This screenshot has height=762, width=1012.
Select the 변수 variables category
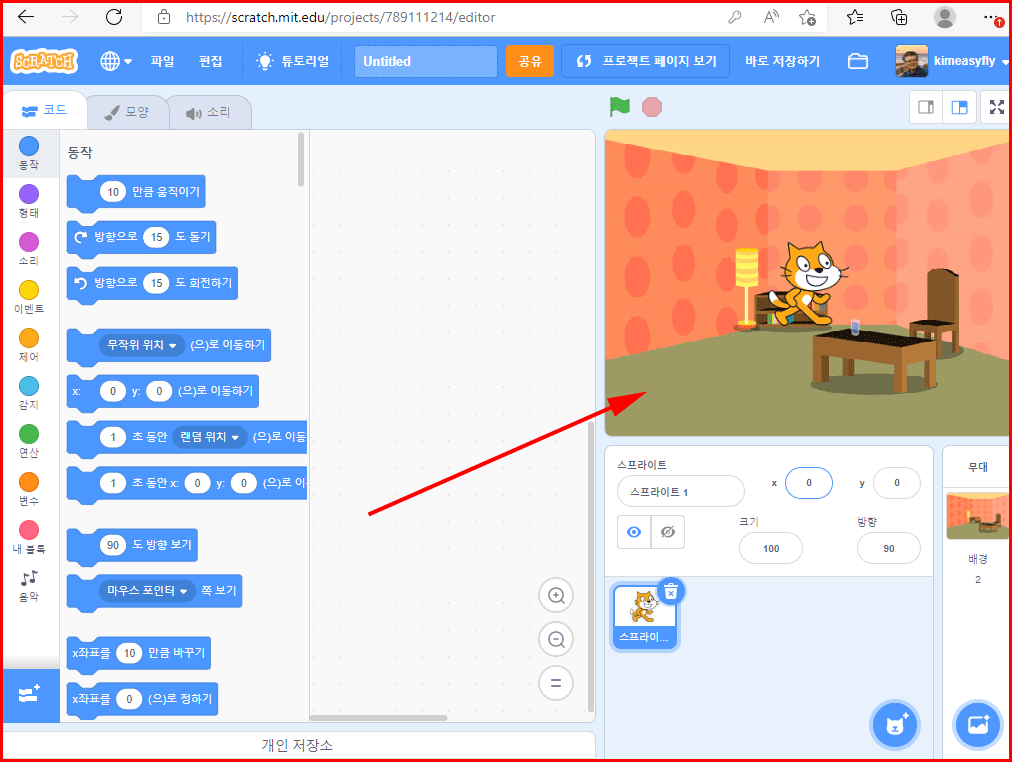pyautogui.click(x=29, y=488)
